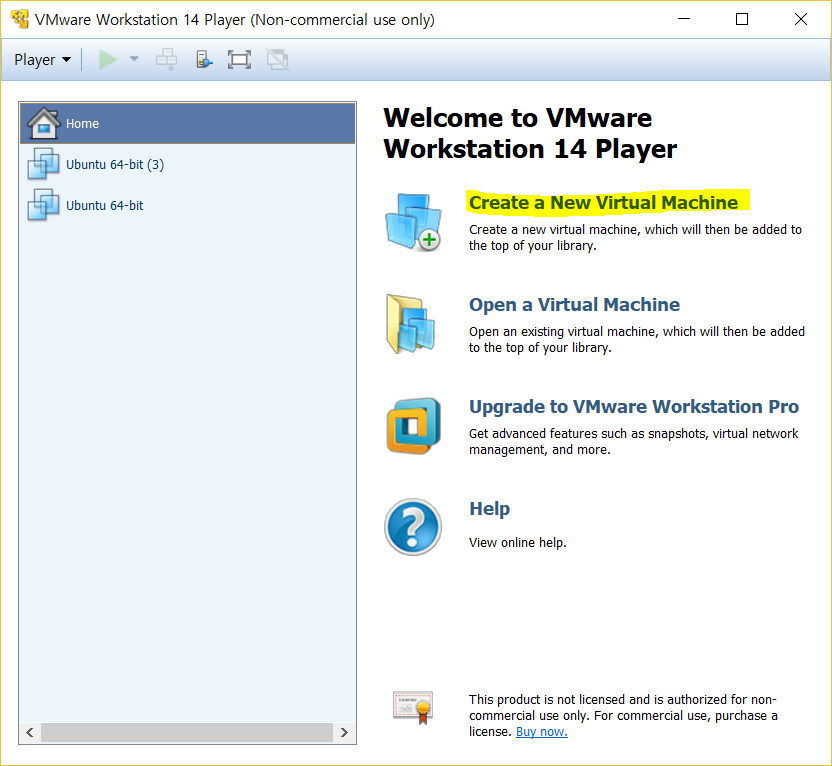The height and width of the screenshot is (766, 832).
Task: Click the blue question mark help icon
Action: click(x=413, y=527)
